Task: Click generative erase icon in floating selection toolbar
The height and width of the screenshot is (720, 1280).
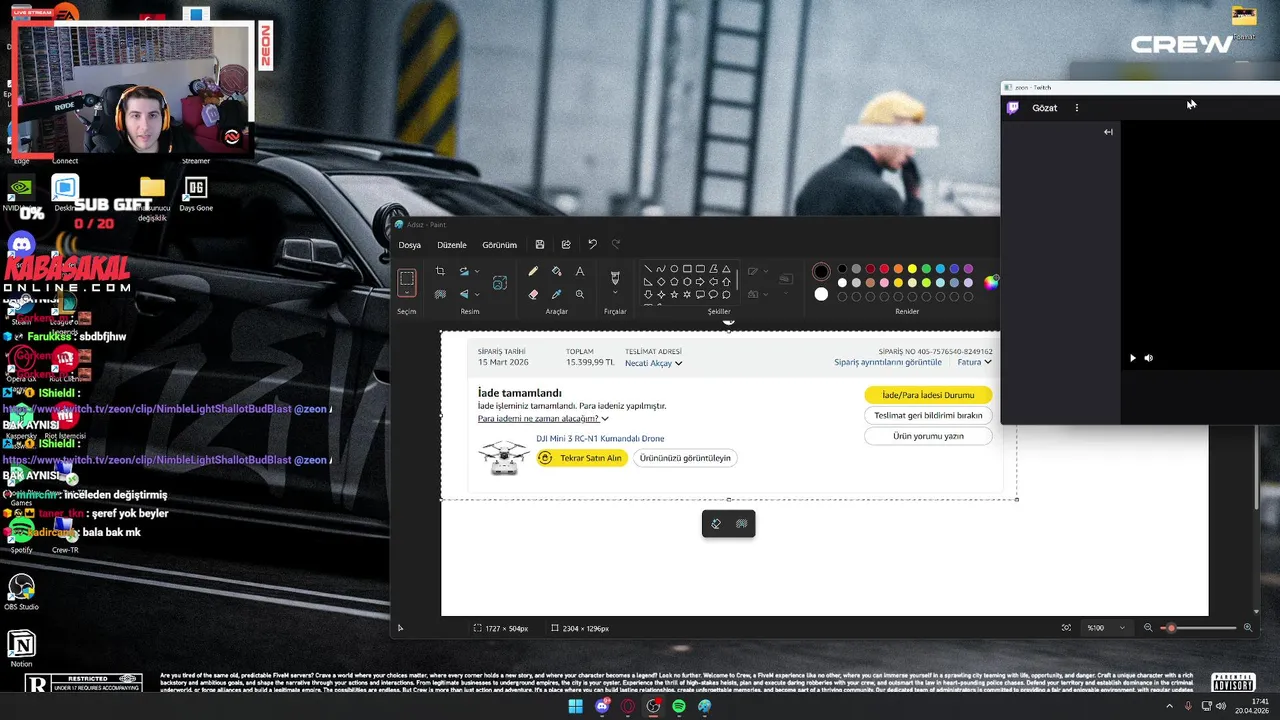Action: point(716,524)
